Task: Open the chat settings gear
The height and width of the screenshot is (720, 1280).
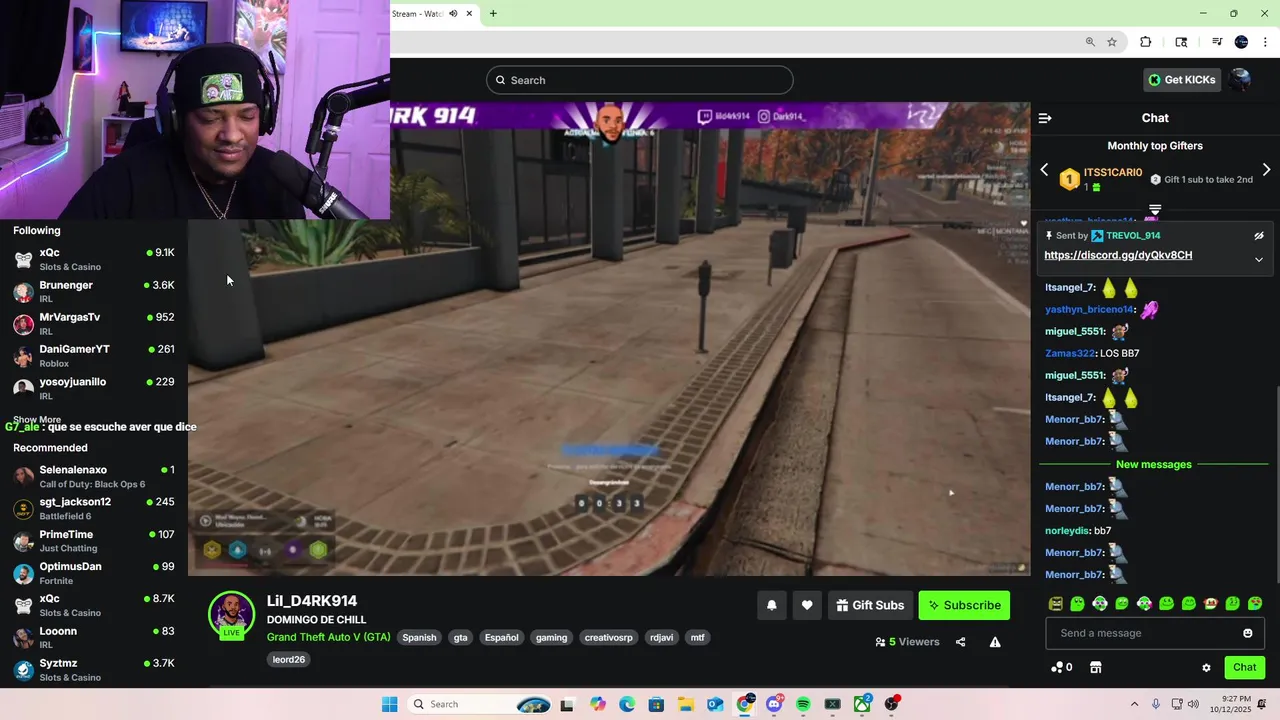Action: click(x=1206, y=668)
